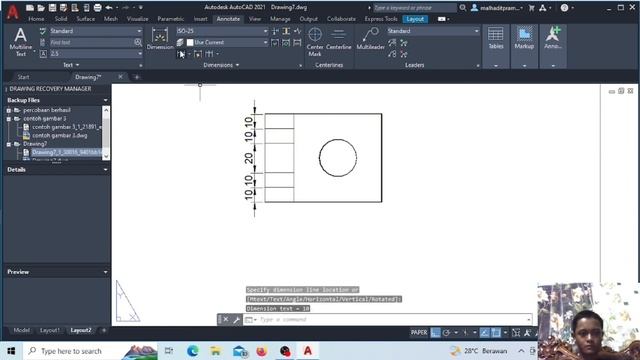This screenshot has width=640, height=360.
Task: Click the dimension layer override icon
Action: 180,42
